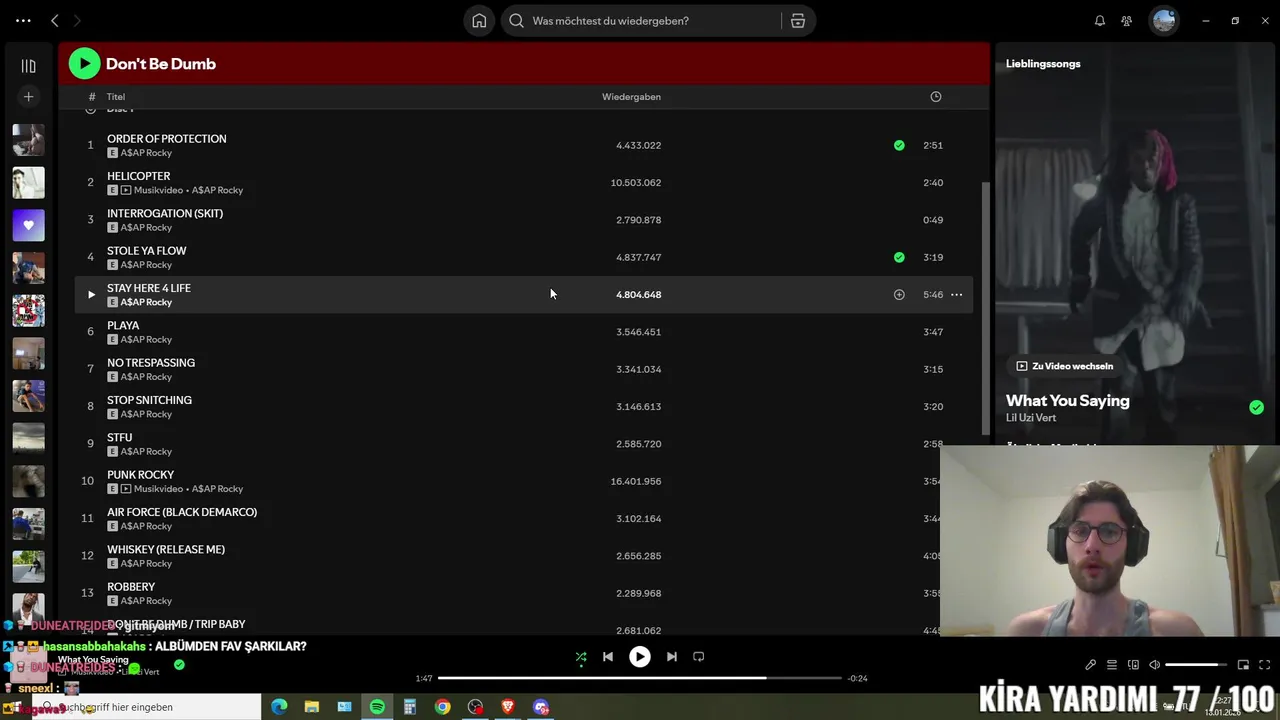
Task: Click the Titel column header
Action: tap(116, 97)
